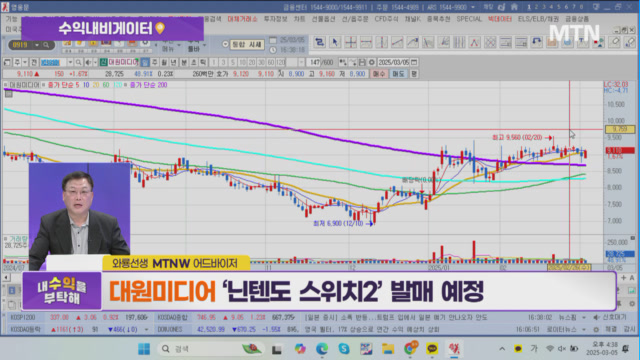Open the 금융상품 menu
This screenshot has height=360, width=640.
coord(577,19)
